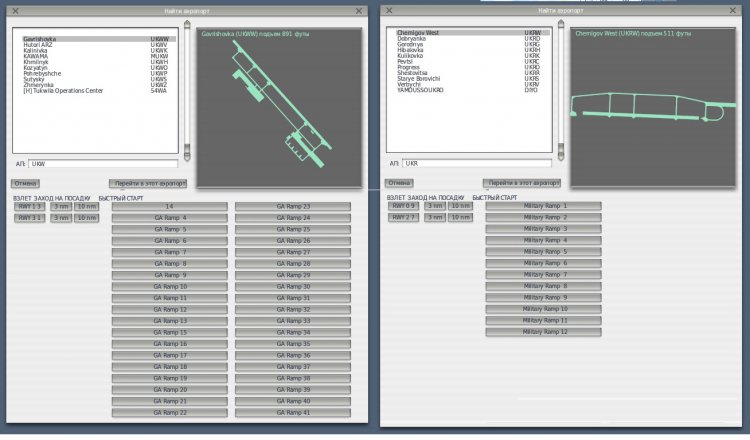The image size is (750, 440).
Task: Go to this airport in Gavrishovka window
Action: pos(148,184)
